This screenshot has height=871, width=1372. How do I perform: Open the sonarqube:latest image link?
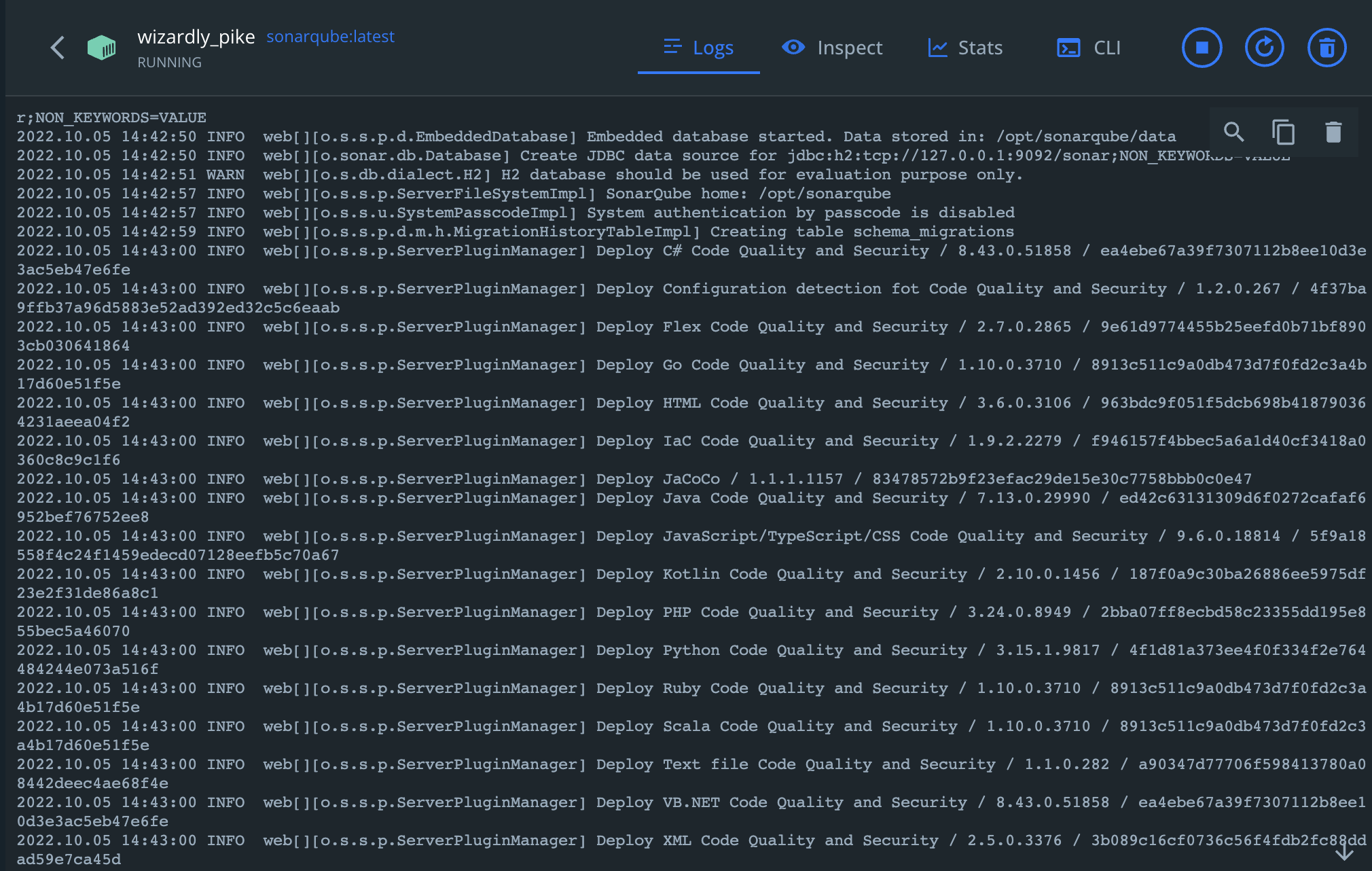click(x=330, y=37)
